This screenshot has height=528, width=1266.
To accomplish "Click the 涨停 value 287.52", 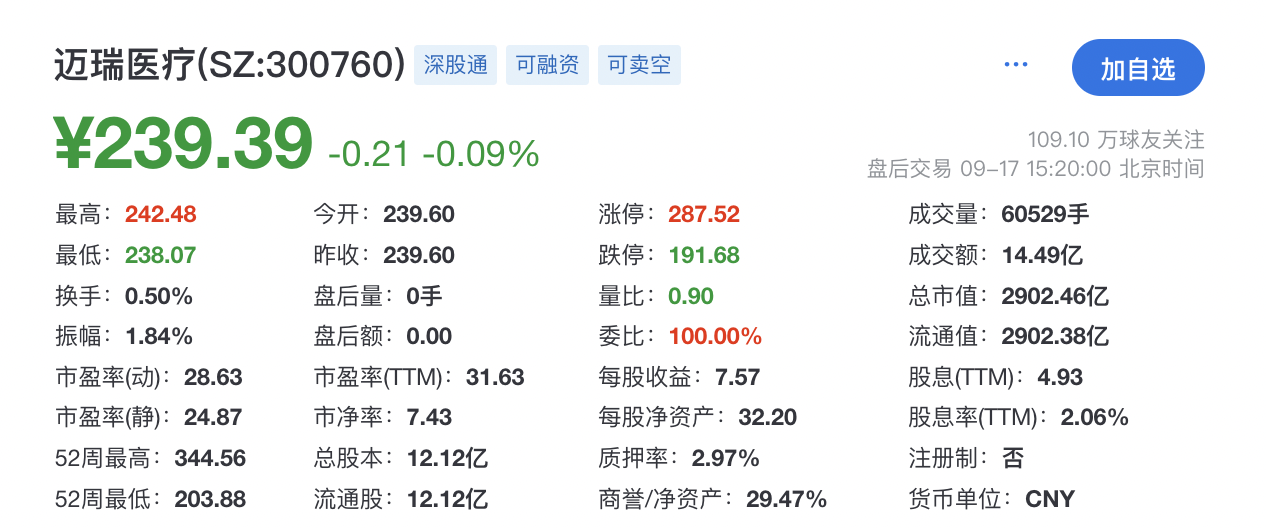I will (704, 214).
